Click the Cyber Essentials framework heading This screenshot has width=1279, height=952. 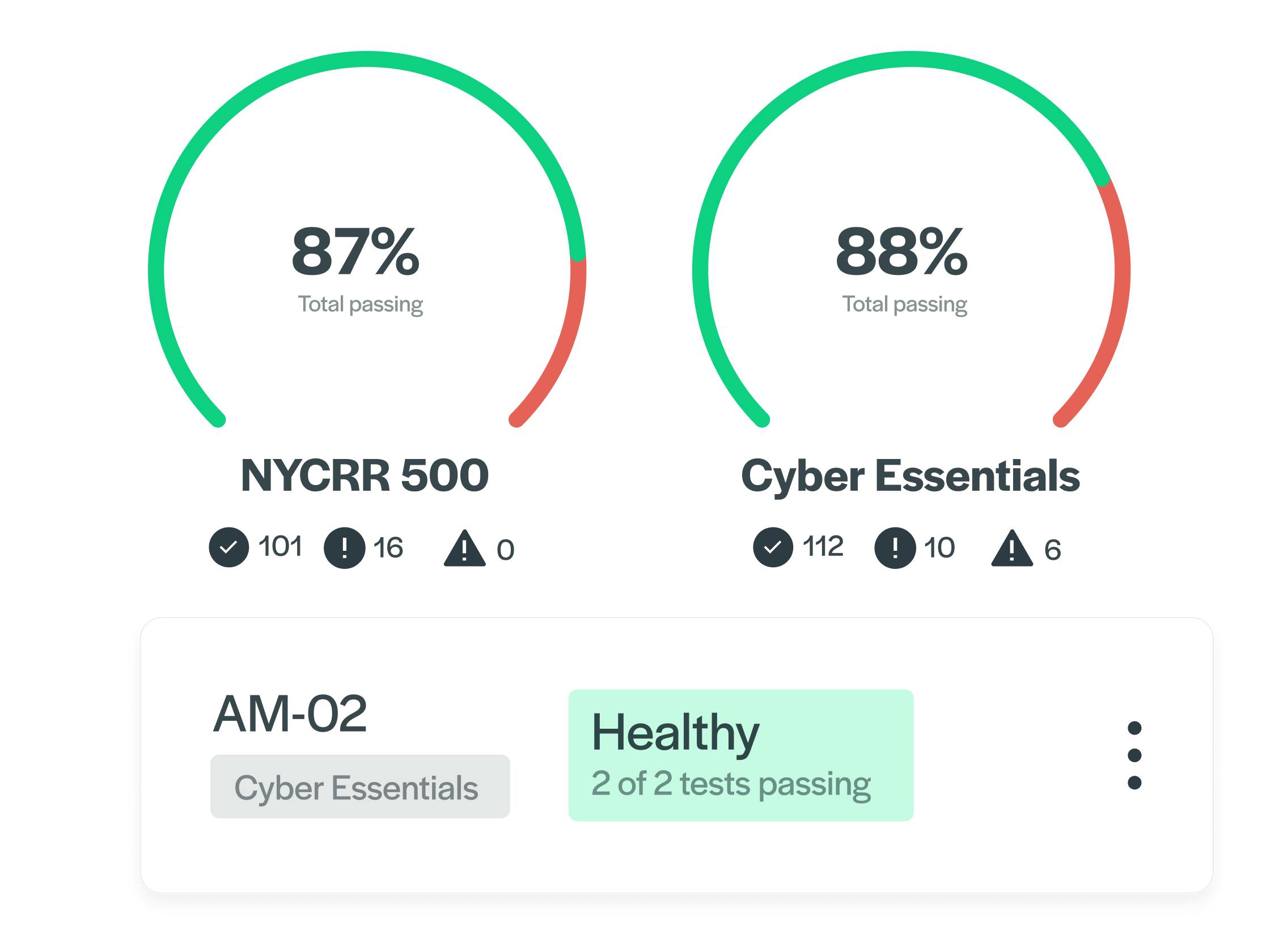point(910,476)
